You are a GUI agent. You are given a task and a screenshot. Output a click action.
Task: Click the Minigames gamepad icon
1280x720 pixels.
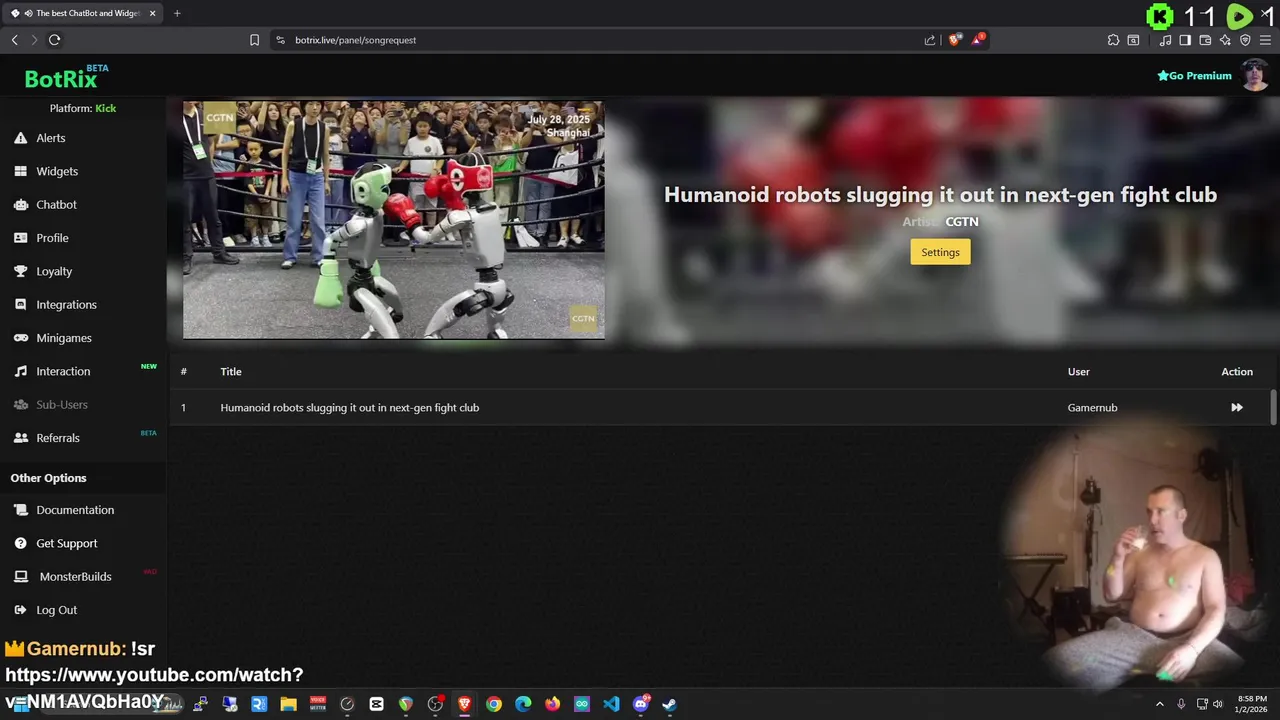(20, 338)
